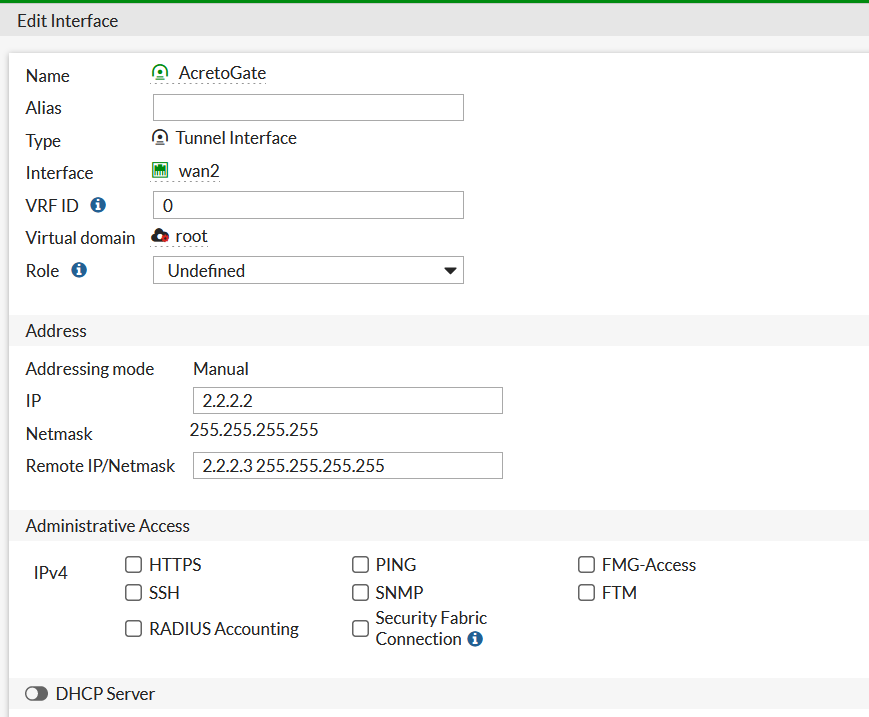
Task: Open the Role dropdown showing Undefined
Action: click(x=308, y=270)
